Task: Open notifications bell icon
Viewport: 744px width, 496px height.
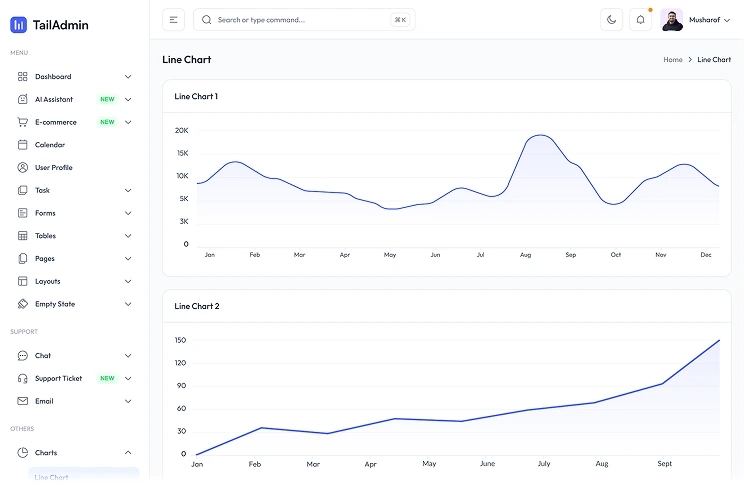Action: click(640, 20)
